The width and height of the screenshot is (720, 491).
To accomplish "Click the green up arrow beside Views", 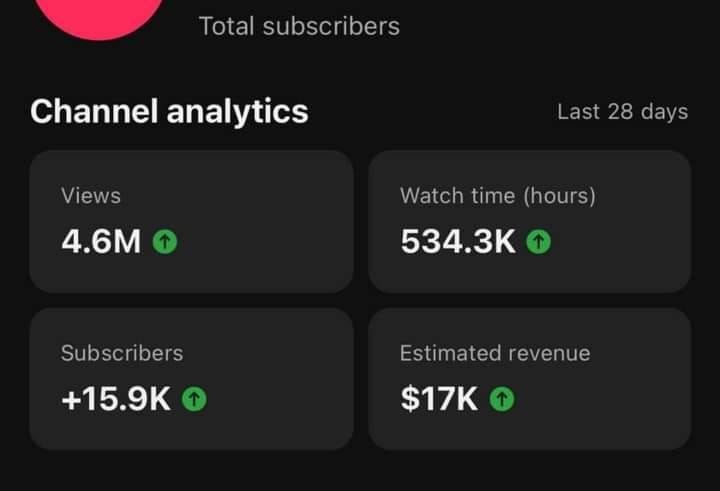I will click(164, 241).
